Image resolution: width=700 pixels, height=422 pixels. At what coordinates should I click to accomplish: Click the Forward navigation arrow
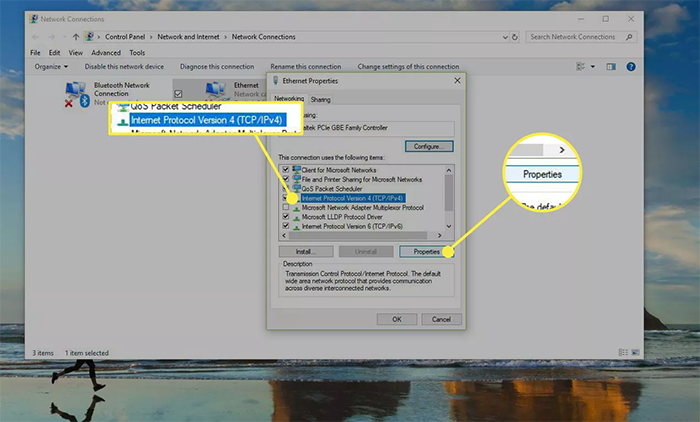pos(52,37)
